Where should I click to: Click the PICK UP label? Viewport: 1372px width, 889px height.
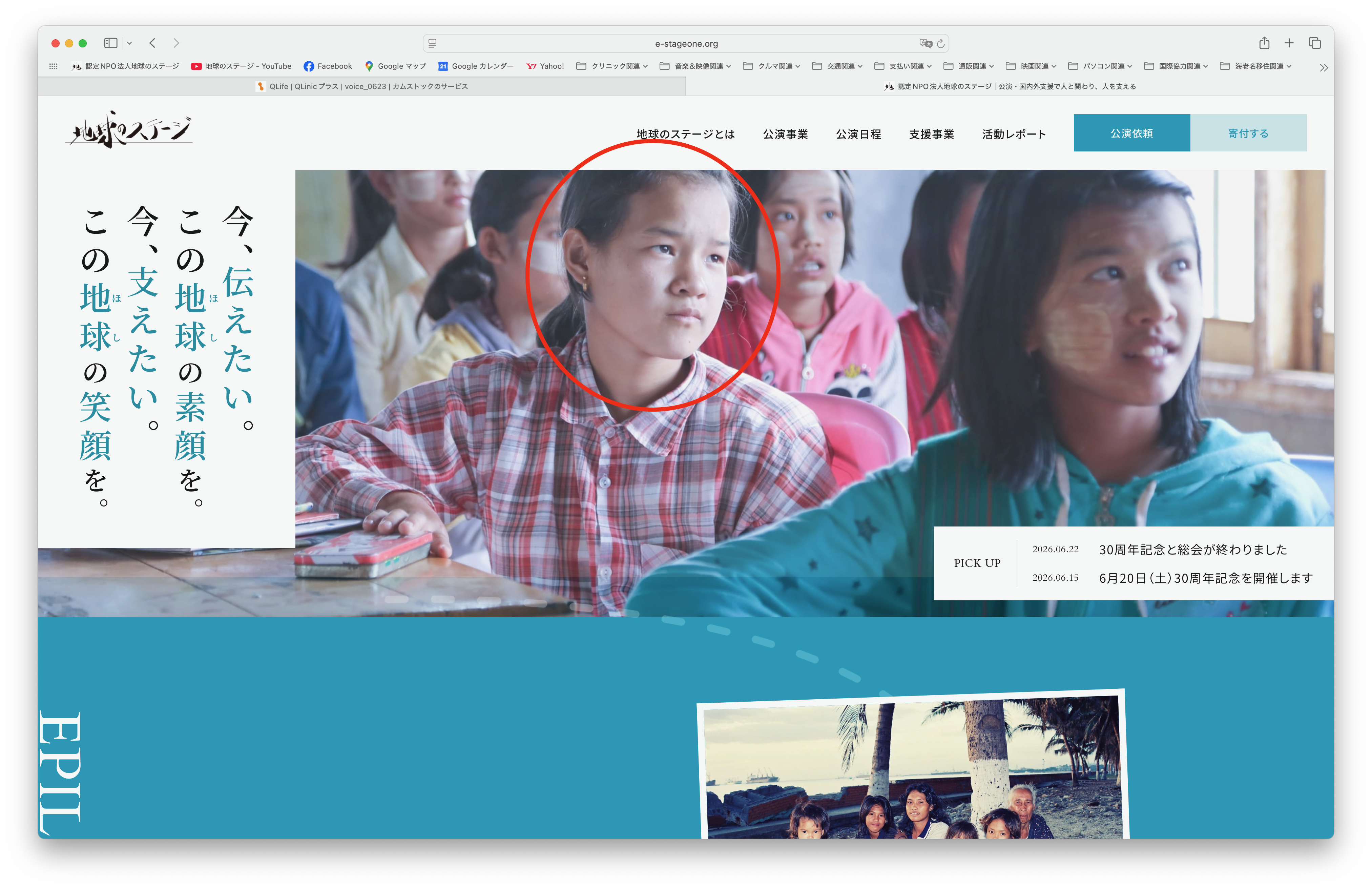pos(977,563)
